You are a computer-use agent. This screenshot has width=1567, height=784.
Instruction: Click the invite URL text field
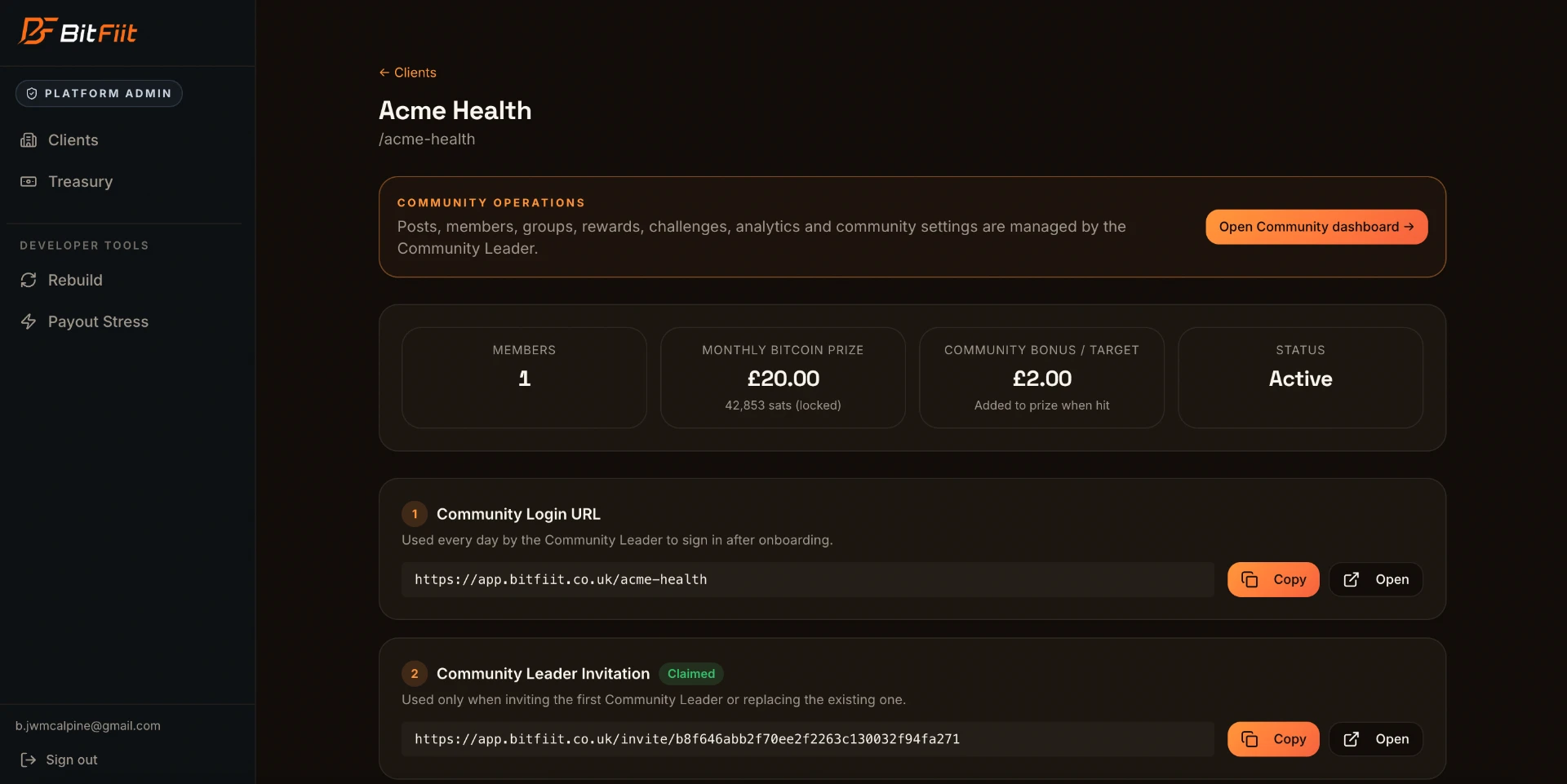808,740
